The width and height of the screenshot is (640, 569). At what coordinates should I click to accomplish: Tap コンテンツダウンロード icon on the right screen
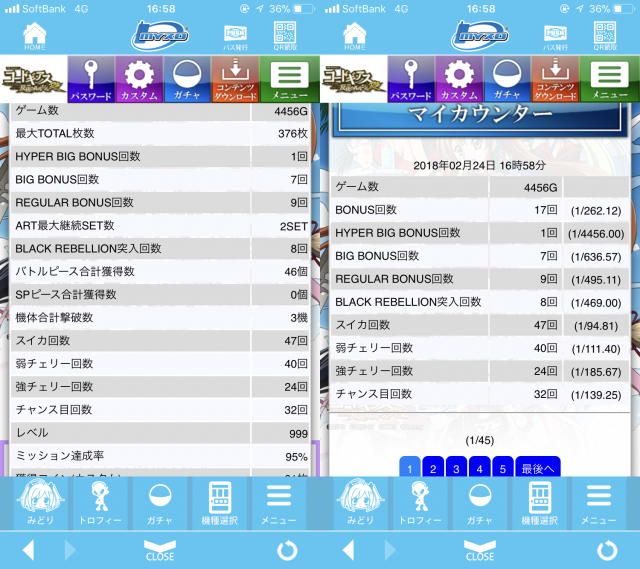coord(554,78)
